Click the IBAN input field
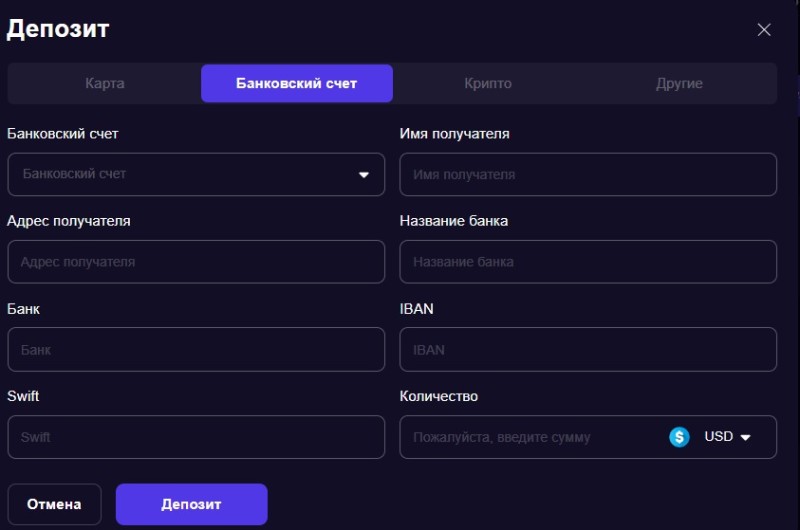The width and height of the screenshot is (800, 530). pos(588,350)
